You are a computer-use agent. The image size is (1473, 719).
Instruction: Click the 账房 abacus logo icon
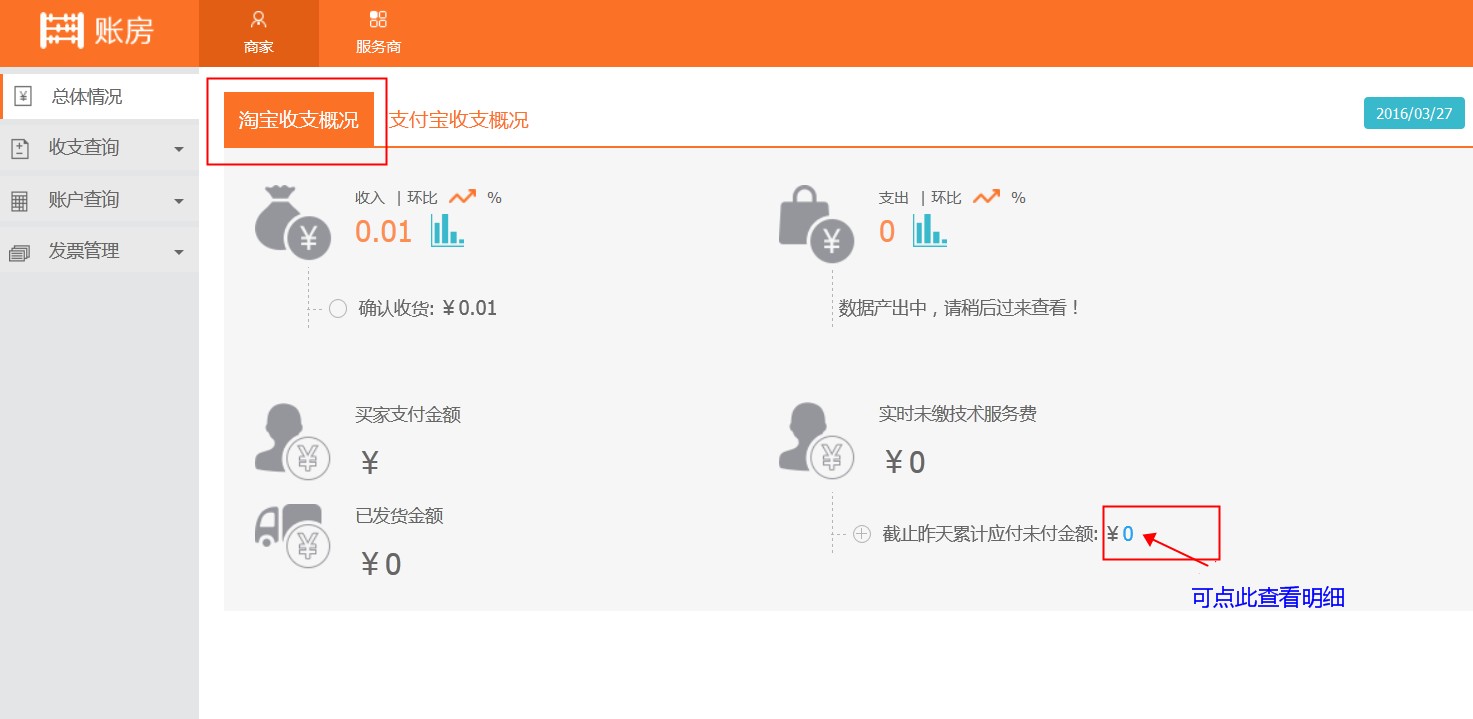pos(61,31)
